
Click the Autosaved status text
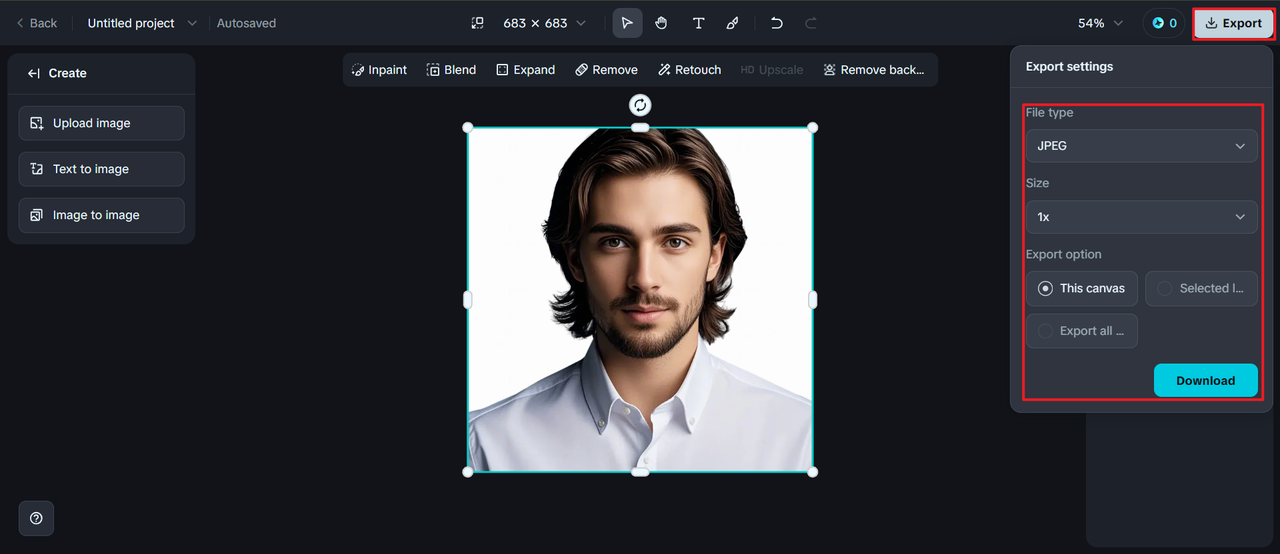246,23
